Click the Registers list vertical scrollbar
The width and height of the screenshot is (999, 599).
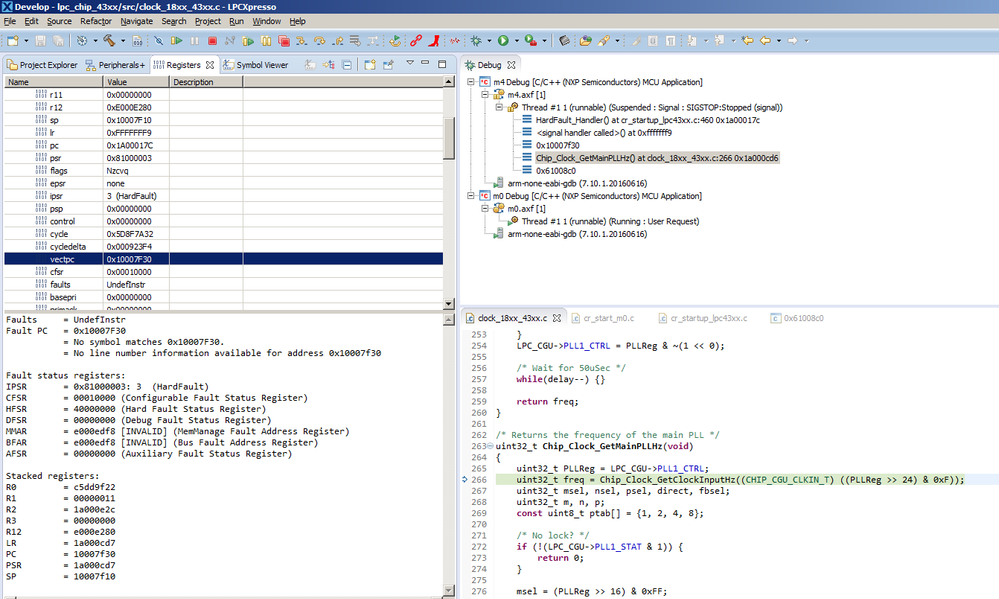[449, 140]
